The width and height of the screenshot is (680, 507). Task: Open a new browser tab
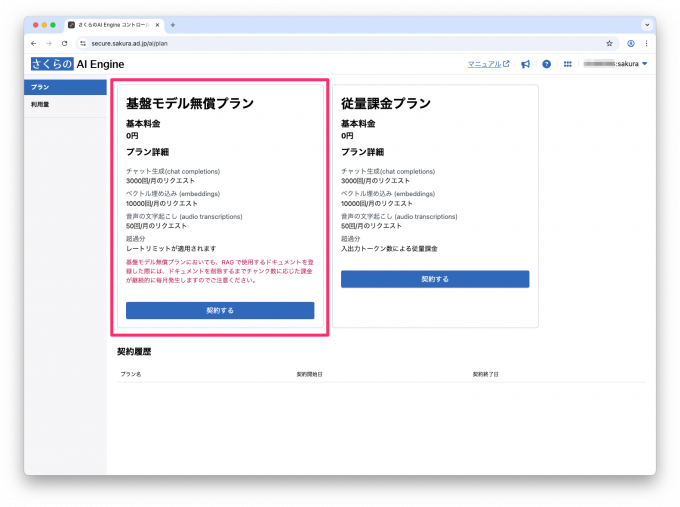[173, 25]
